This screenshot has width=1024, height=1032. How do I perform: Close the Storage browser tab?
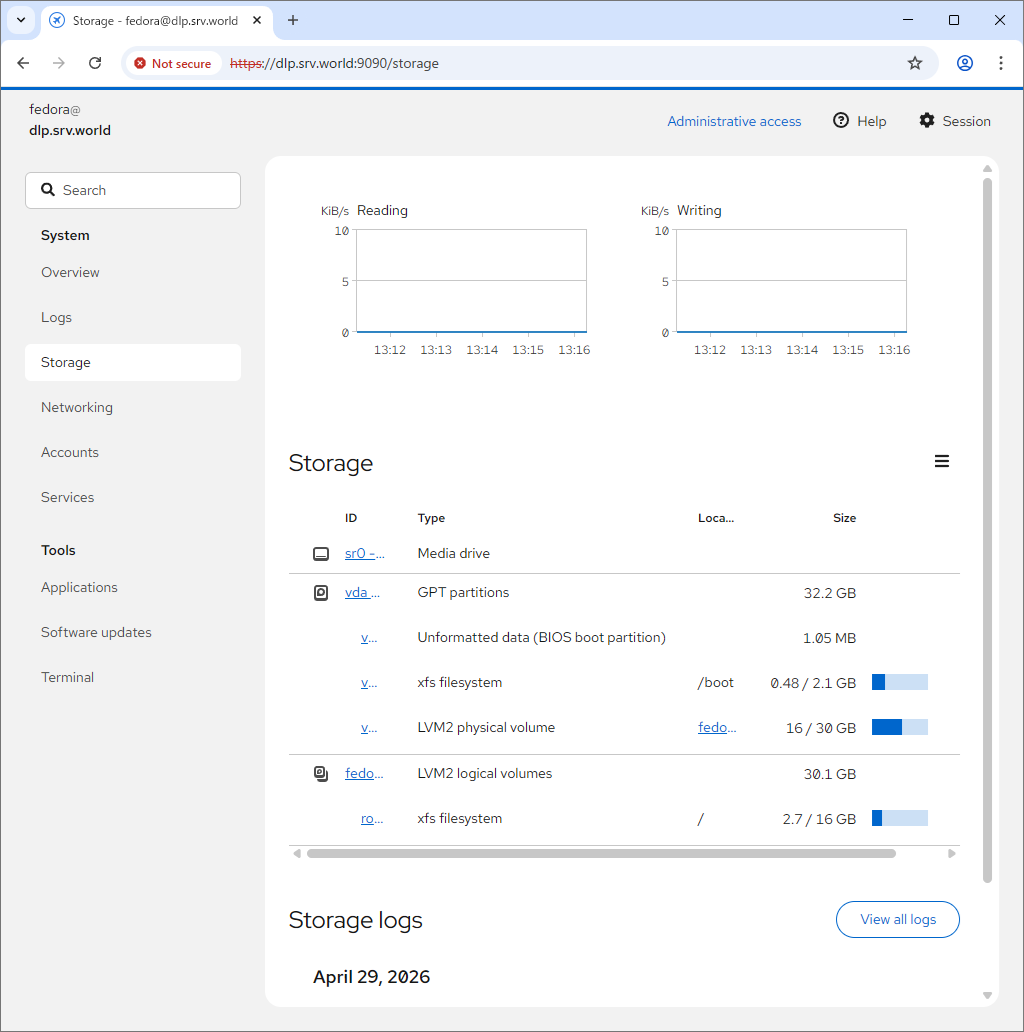click(x=257, y=20)
